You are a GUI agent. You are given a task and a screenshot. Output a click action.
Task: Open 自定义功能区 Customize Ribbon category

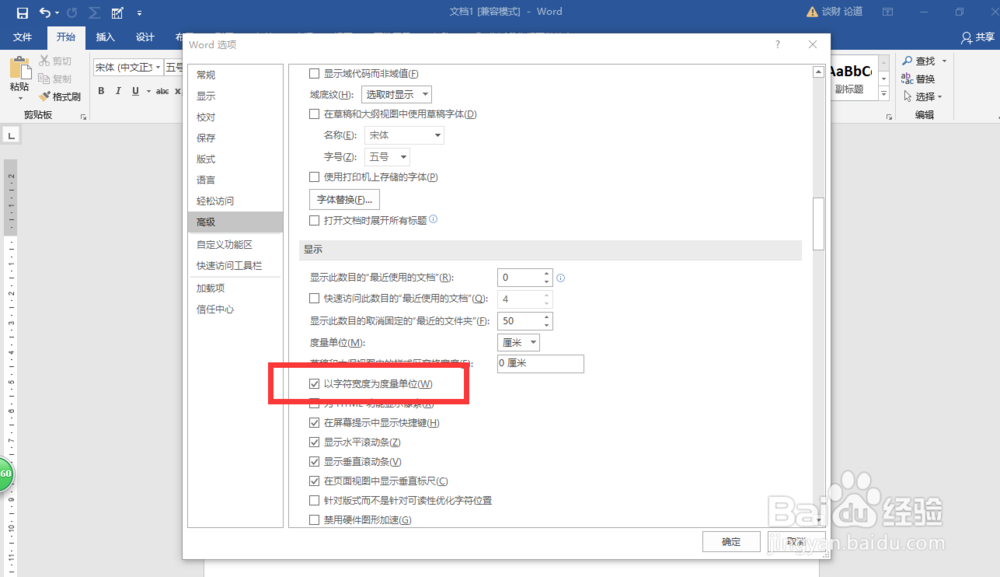(235, 244)
